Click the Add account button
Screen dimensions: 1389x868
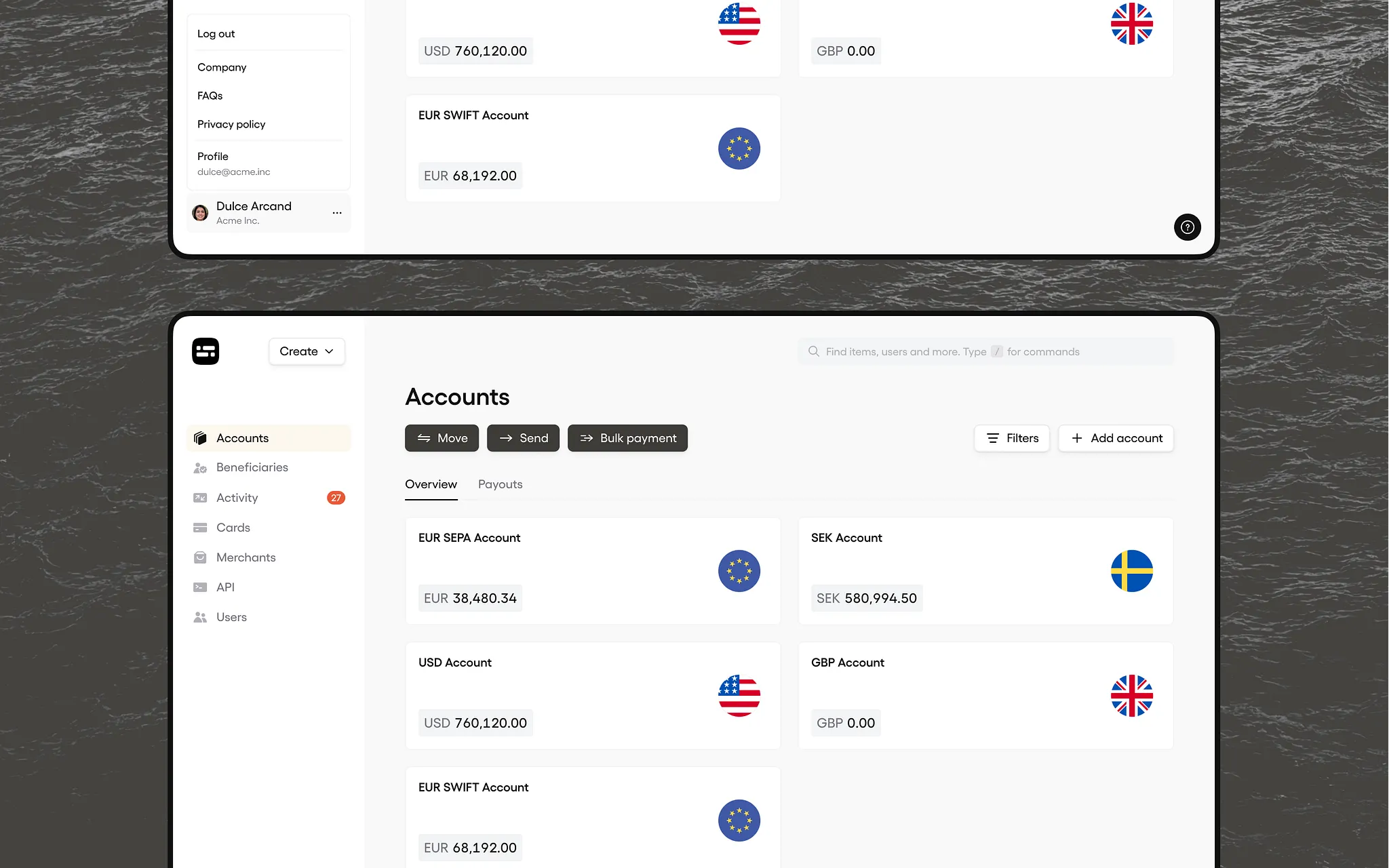click(1116, 438)
